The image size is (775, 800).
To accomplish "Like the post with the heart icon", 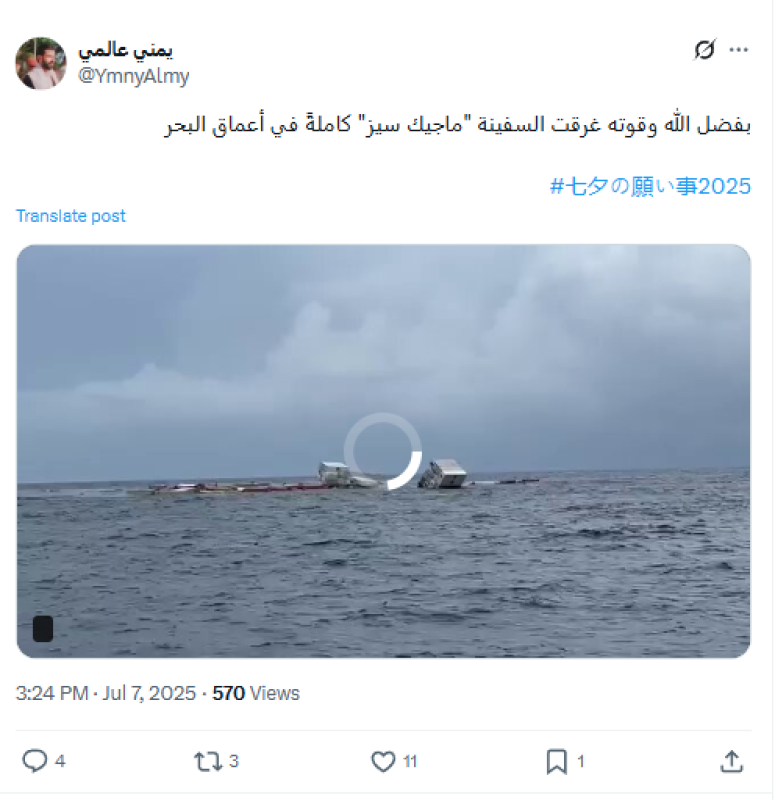I will point(383,761).
